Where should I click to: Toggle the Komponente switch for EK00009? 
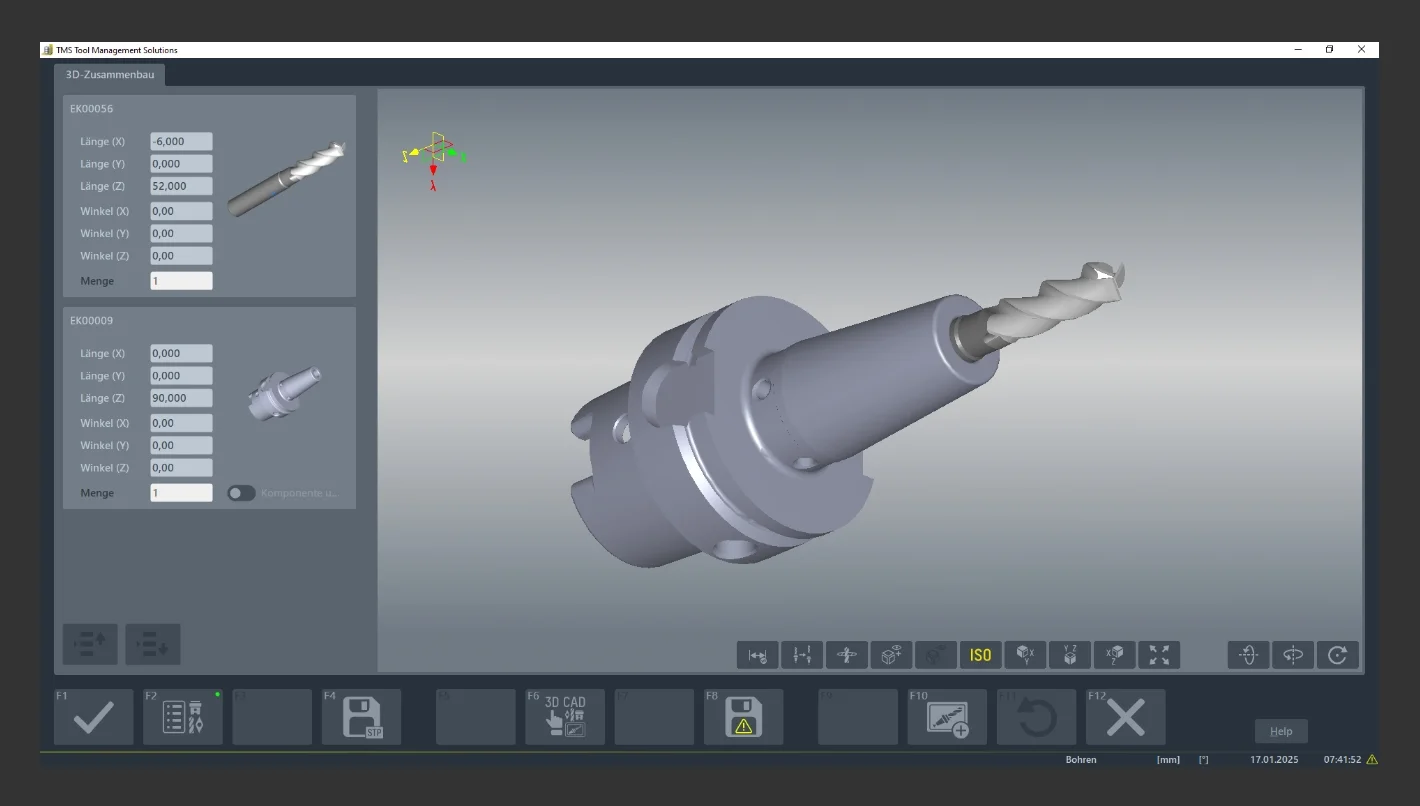click(241, 493)
